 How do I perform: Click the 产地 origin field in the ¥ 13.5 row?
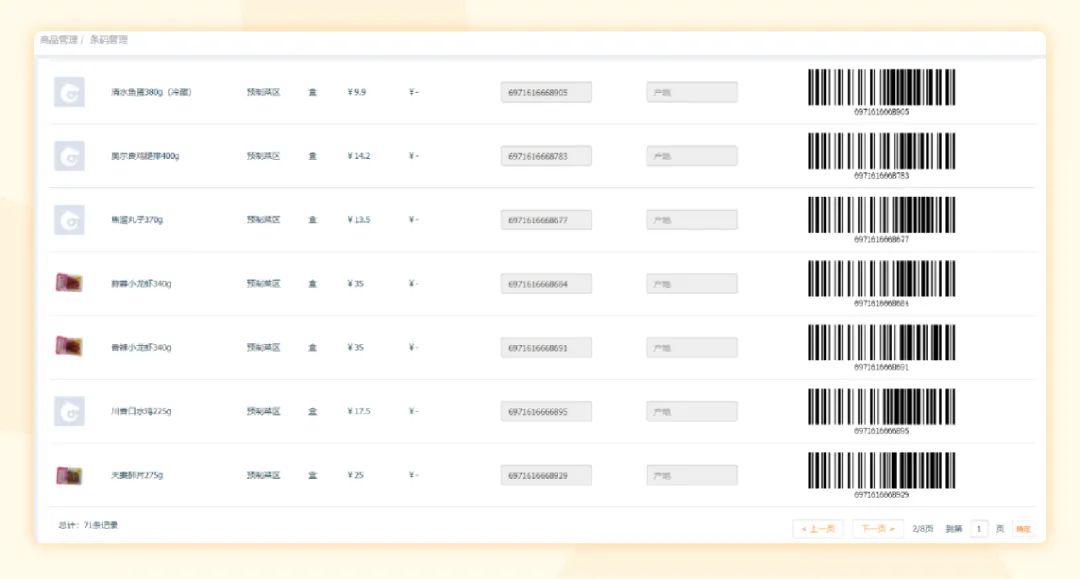point(692,220)
